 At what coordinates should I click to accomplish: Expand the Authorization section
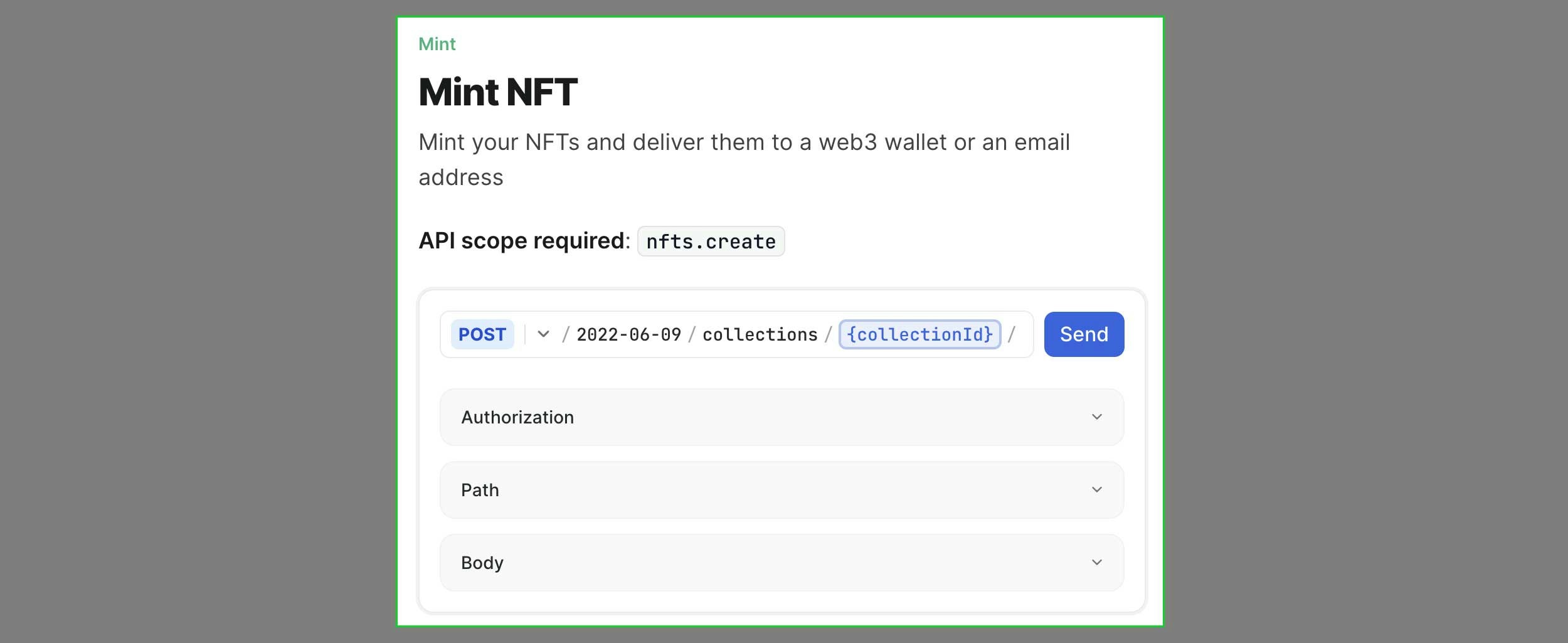(x=781, y=417)
